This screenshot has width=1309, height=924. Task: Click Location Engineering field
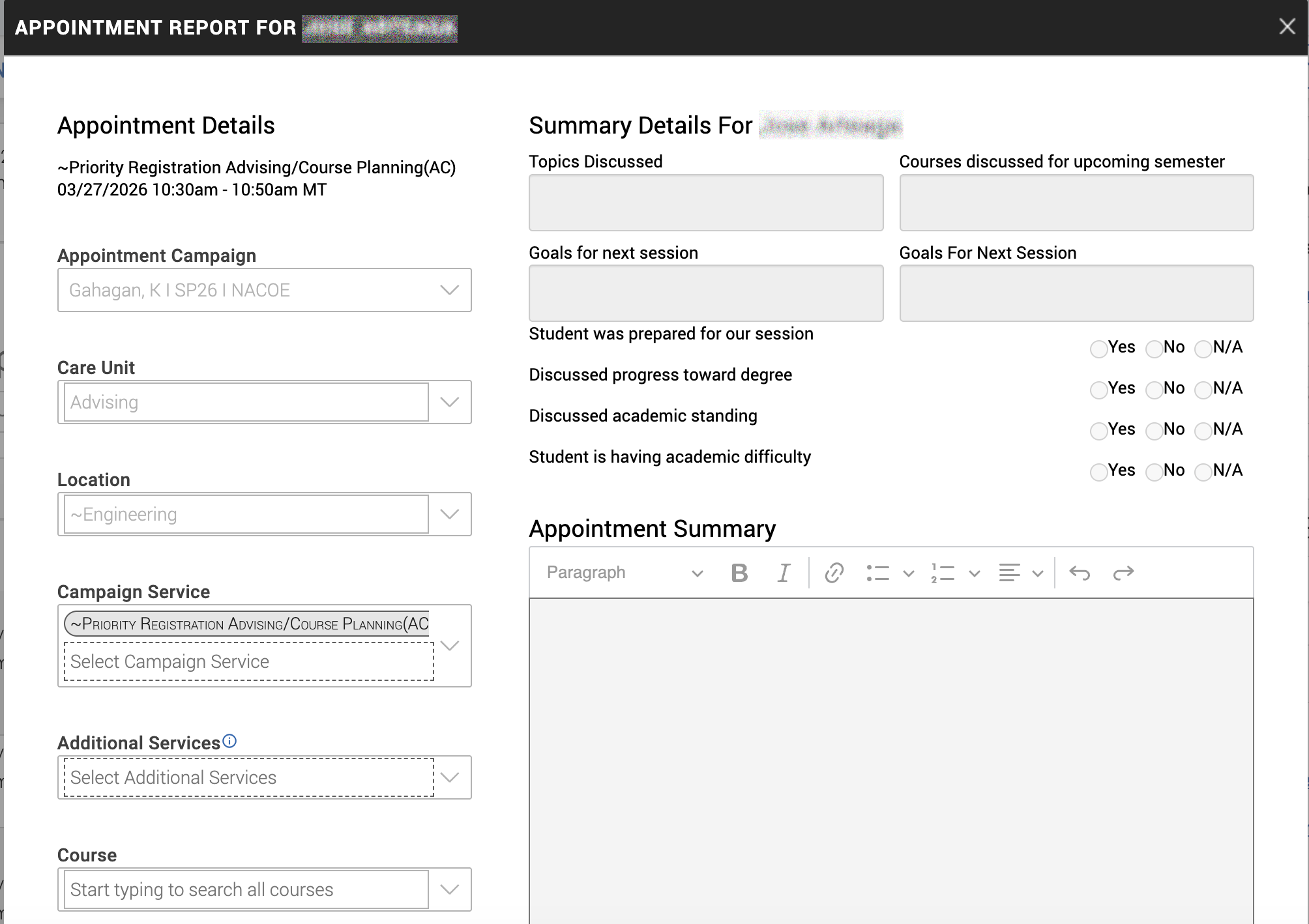click(246, 514)
